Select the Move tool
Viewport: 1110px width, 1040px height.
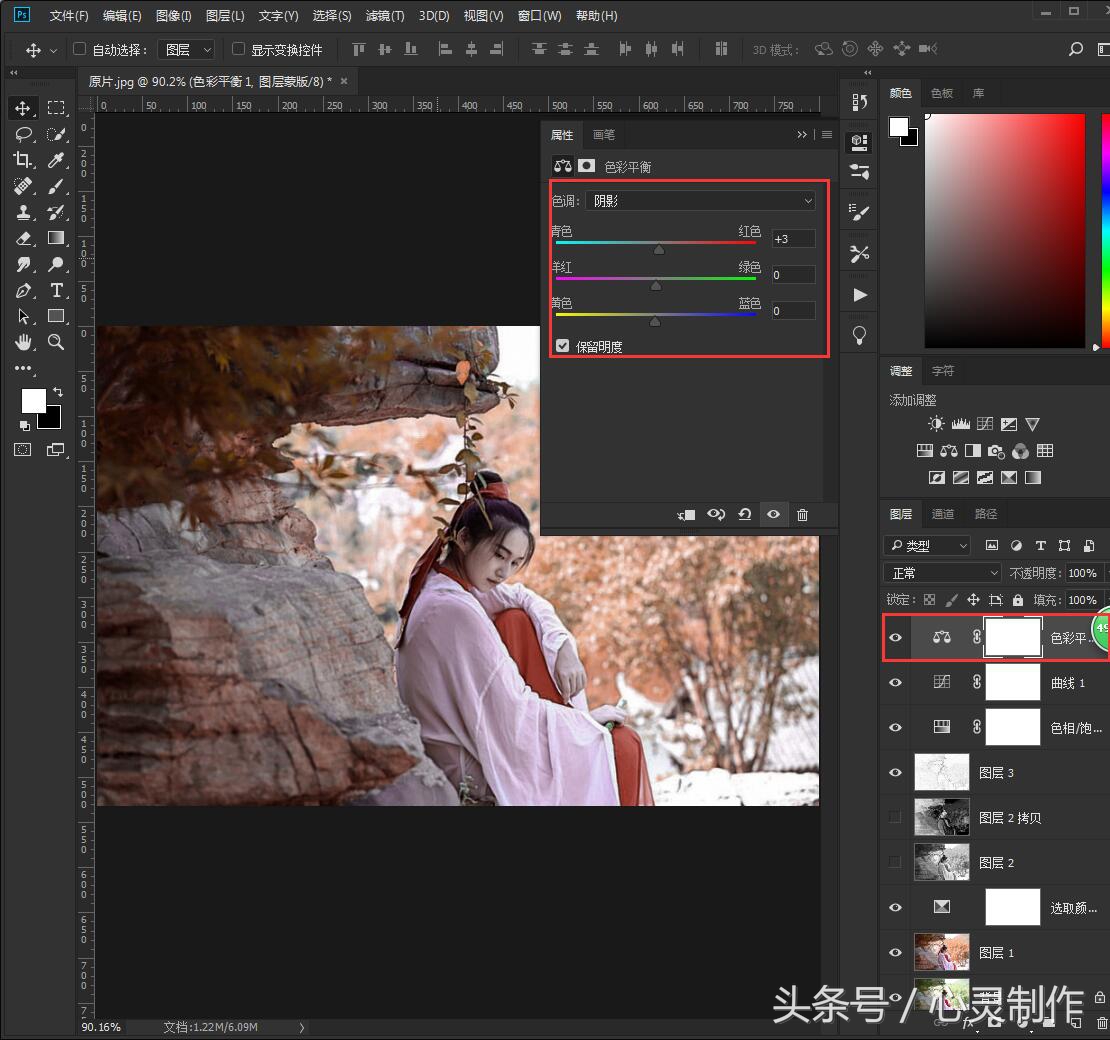pos(22,108)
